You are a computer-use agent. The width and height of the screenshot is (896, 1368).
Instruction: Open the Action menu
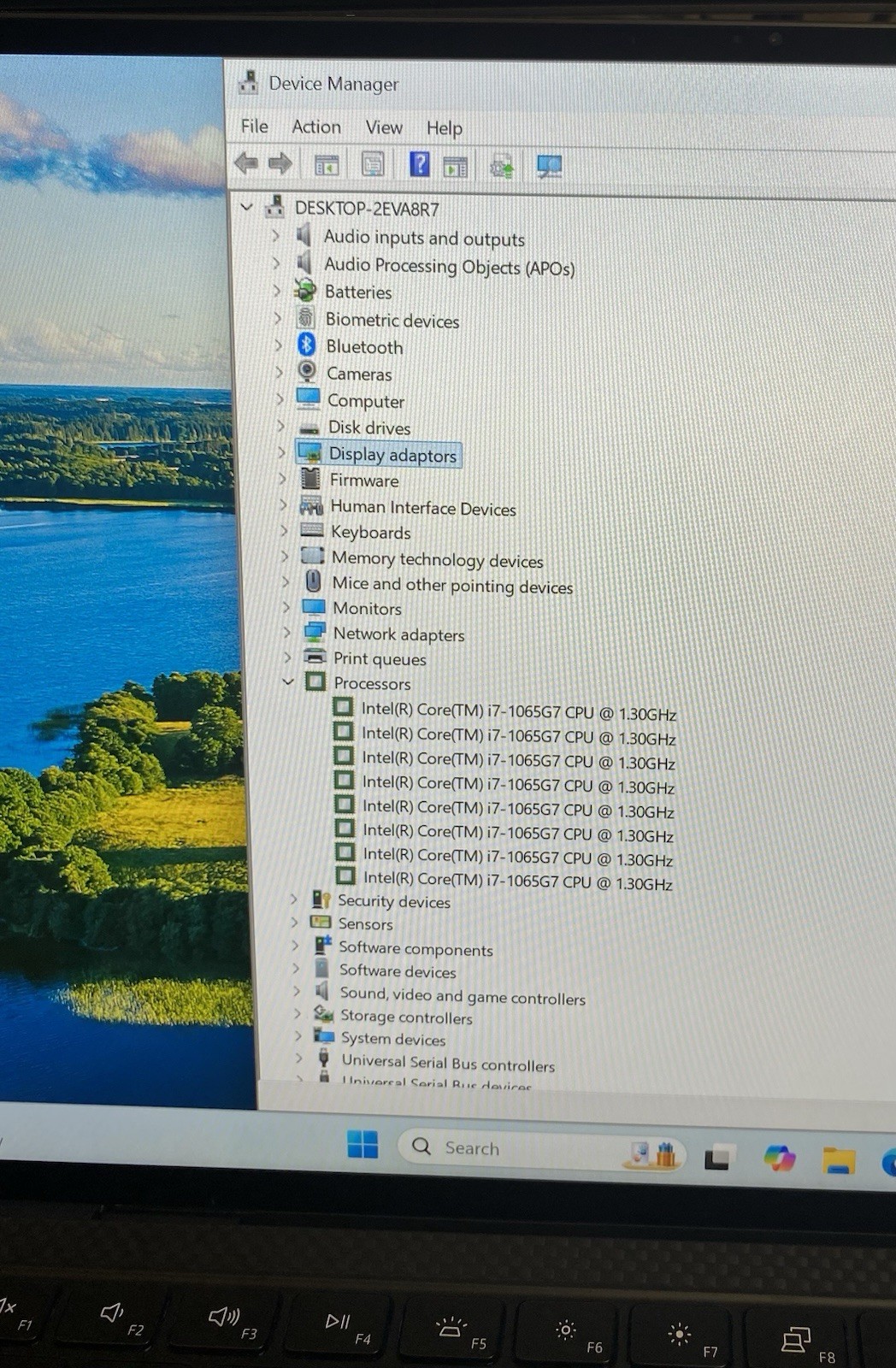click(x=316, y=127)
